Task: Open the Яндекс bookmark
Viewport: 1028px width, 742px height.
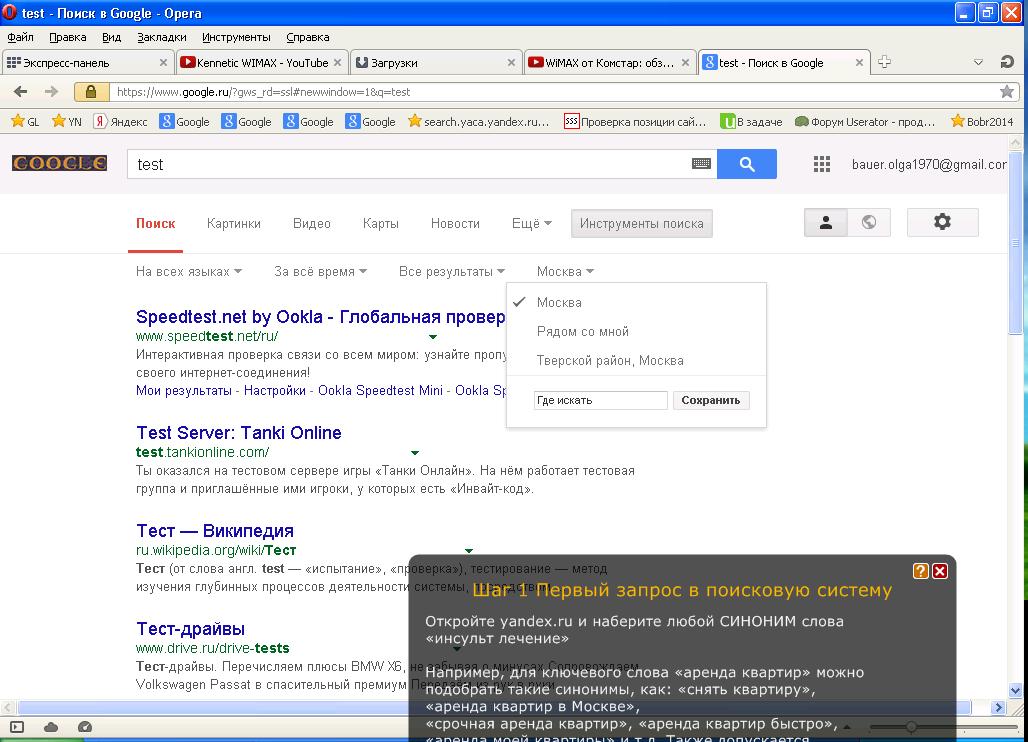Action: (121, 121)
